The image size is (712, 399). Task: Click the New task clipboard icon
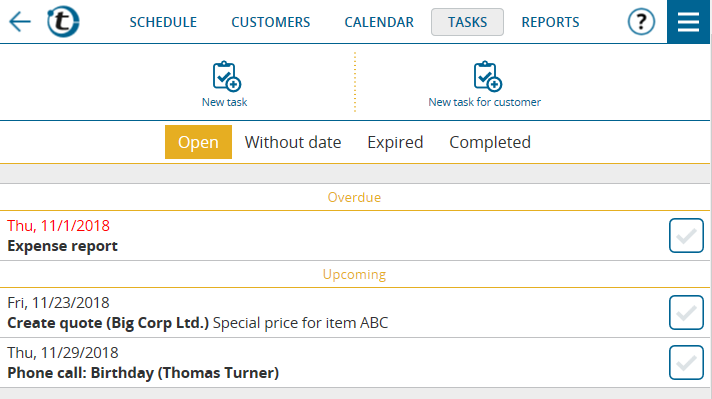pyautogui.click(x=227, y=76)
